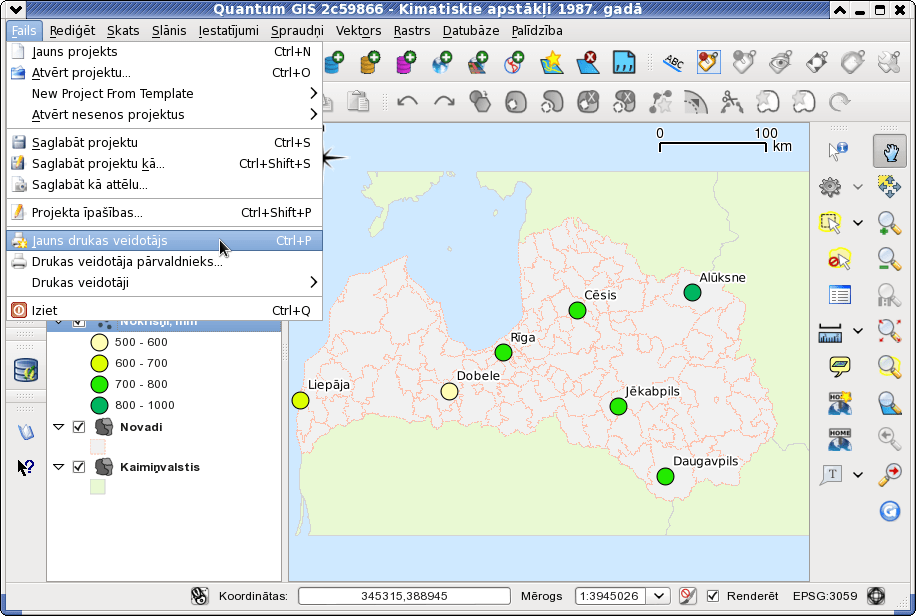Choose Atvērt projektu... menu entry
This screenshot has height=616, width=916.
coord(164,72)
